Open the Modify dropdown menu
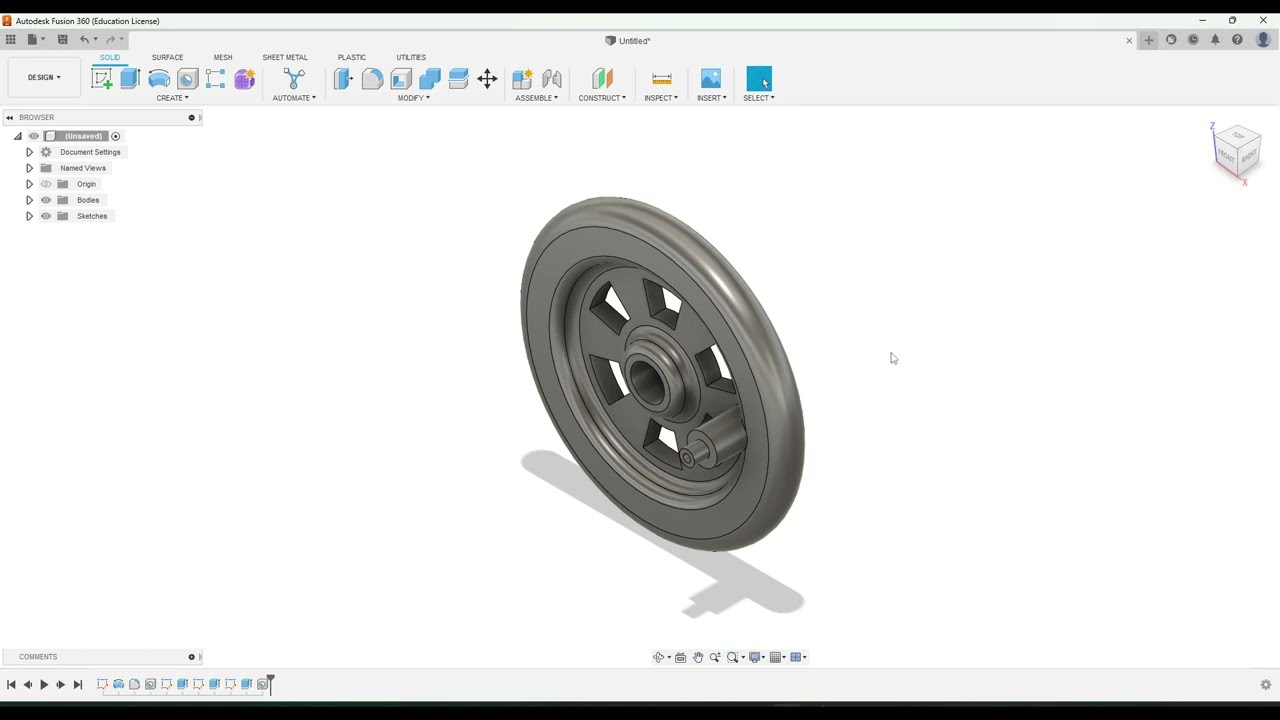1280x720 pixels. [414, 98]
